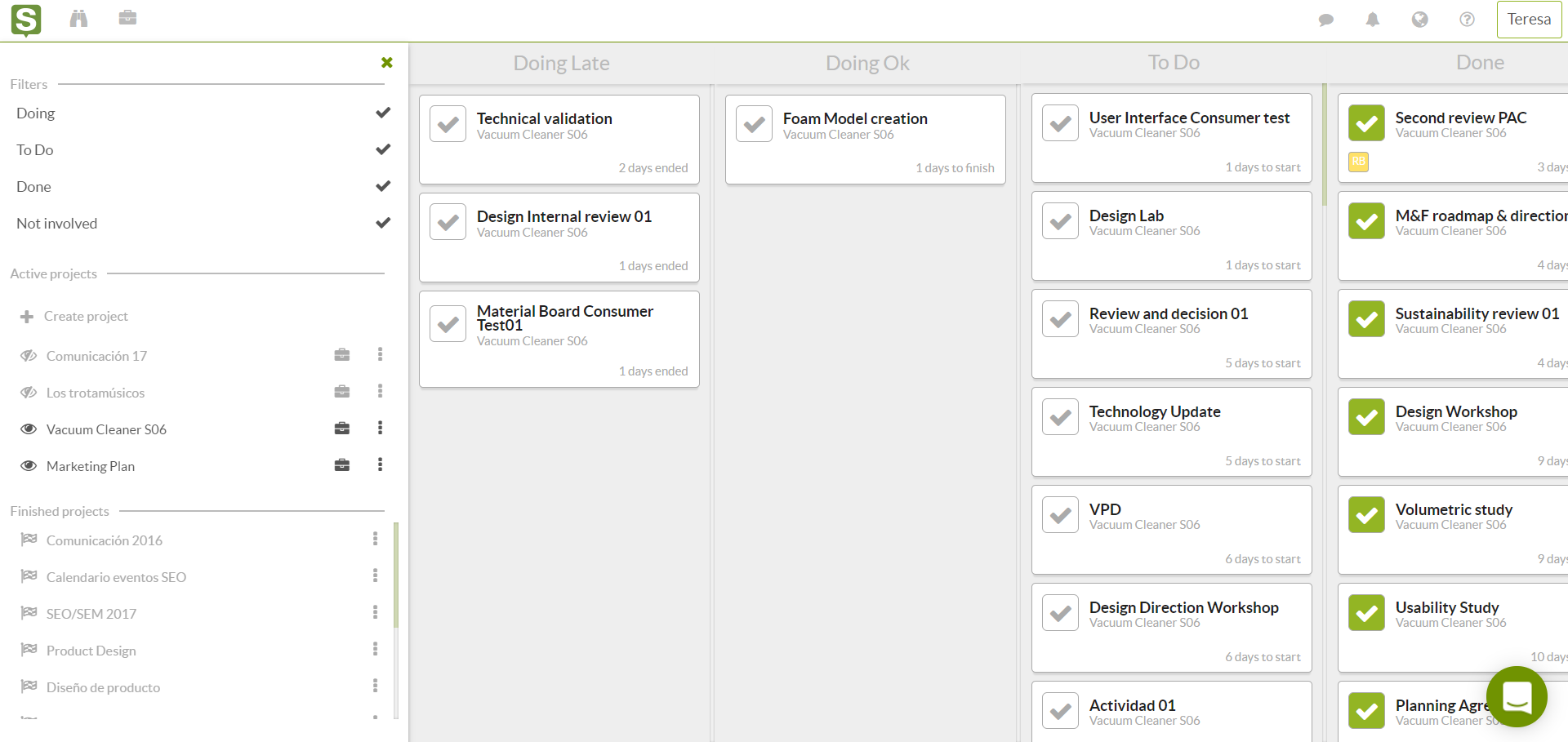Open options menu for Comunicación 2016
The height and width of the screenshot is (742, 1568).
[376, 539]
